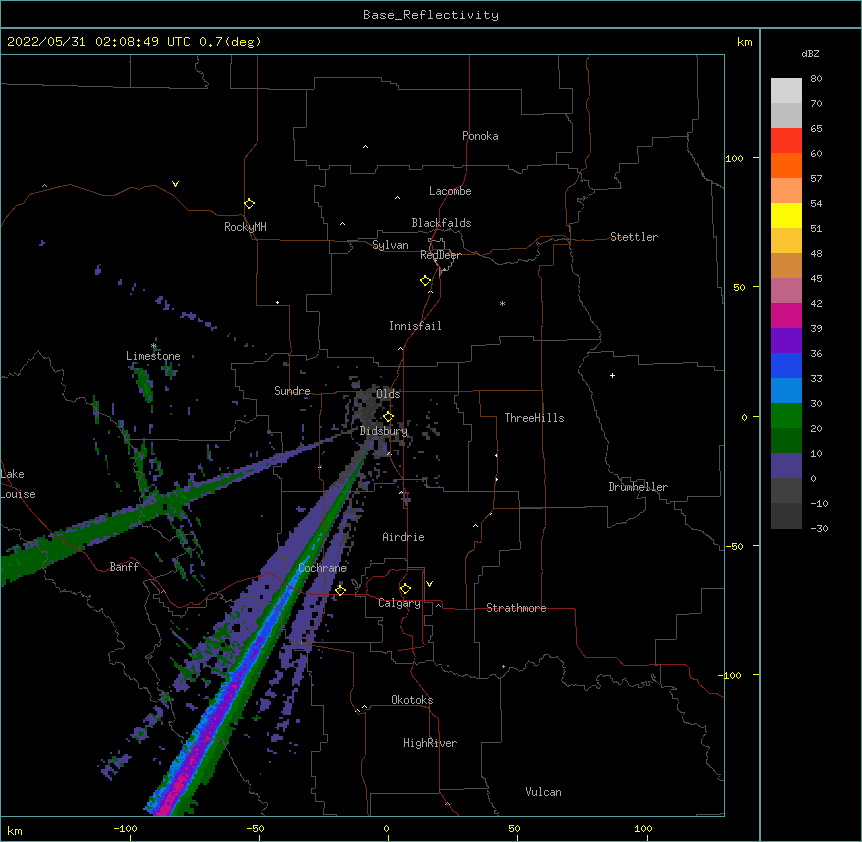Click the Olds town label
The width and height of the screenshot is (862, 842).
point(388,394)
